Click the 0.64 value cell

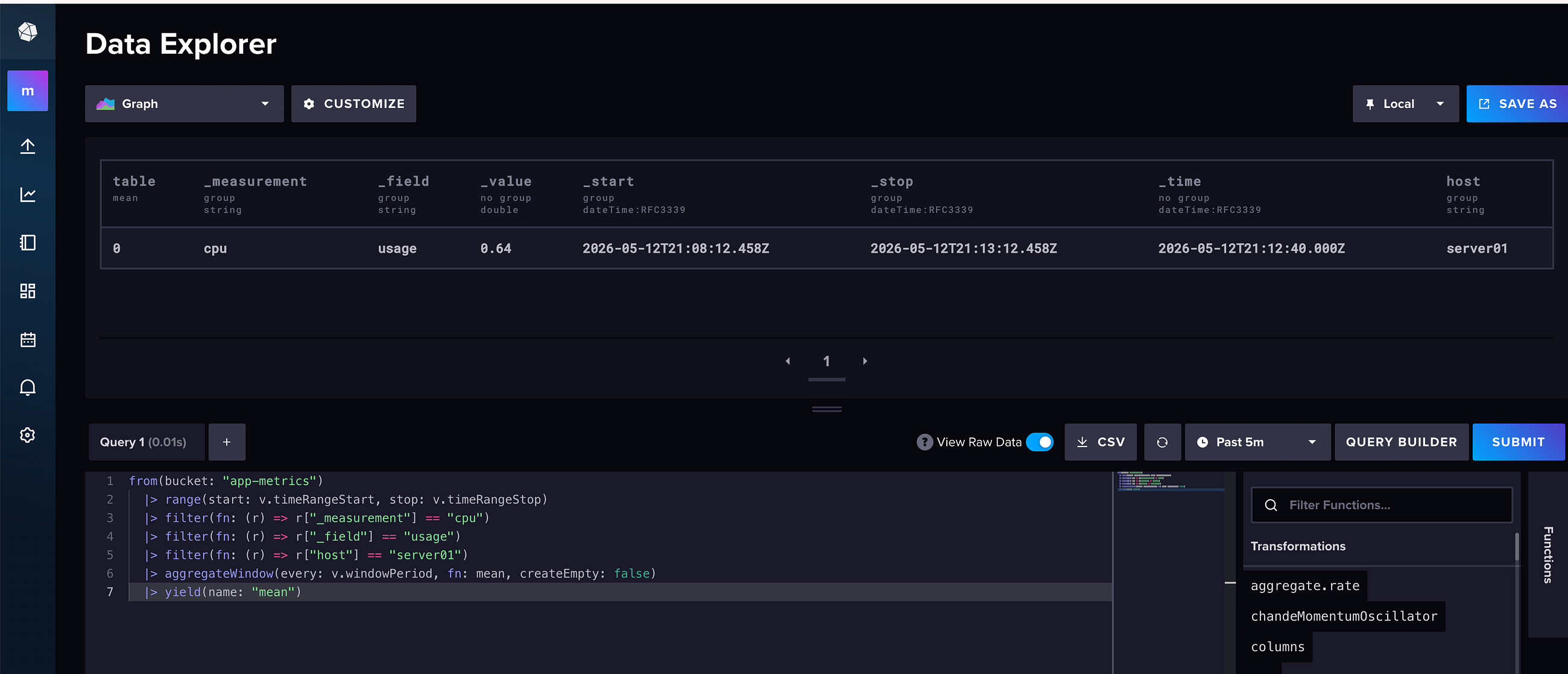tap(496, 249)
